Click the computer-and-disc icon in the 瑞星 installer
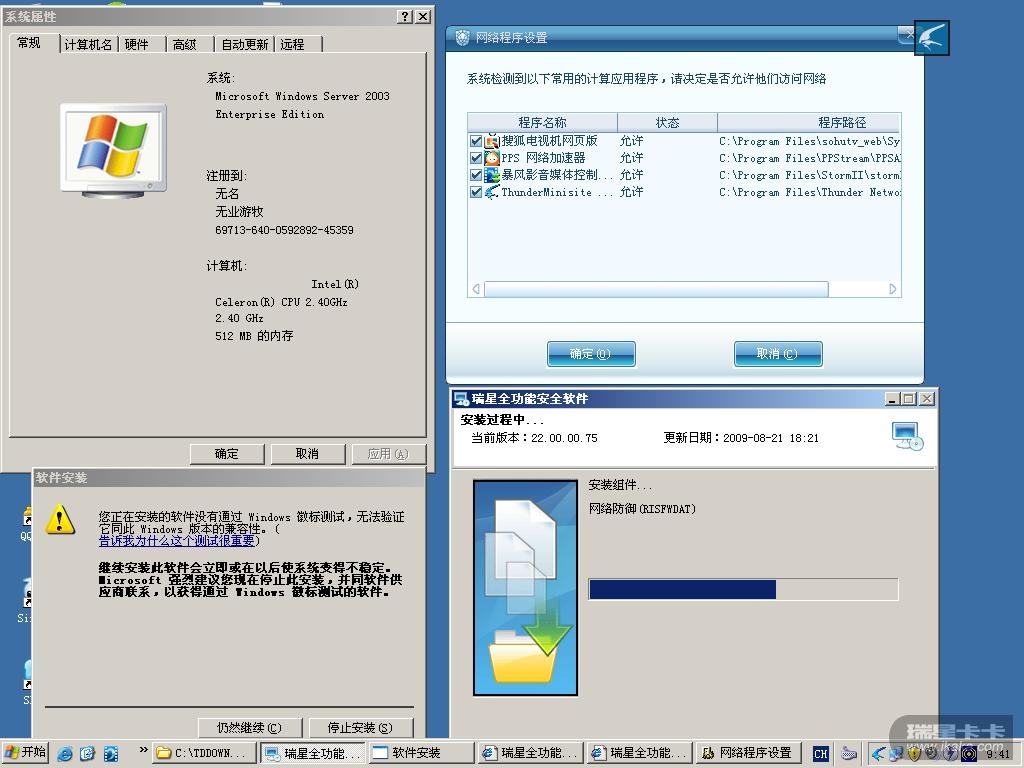The height and width of the screenshot is (768, 1024). pyautogui.click(x=908, y=436)
